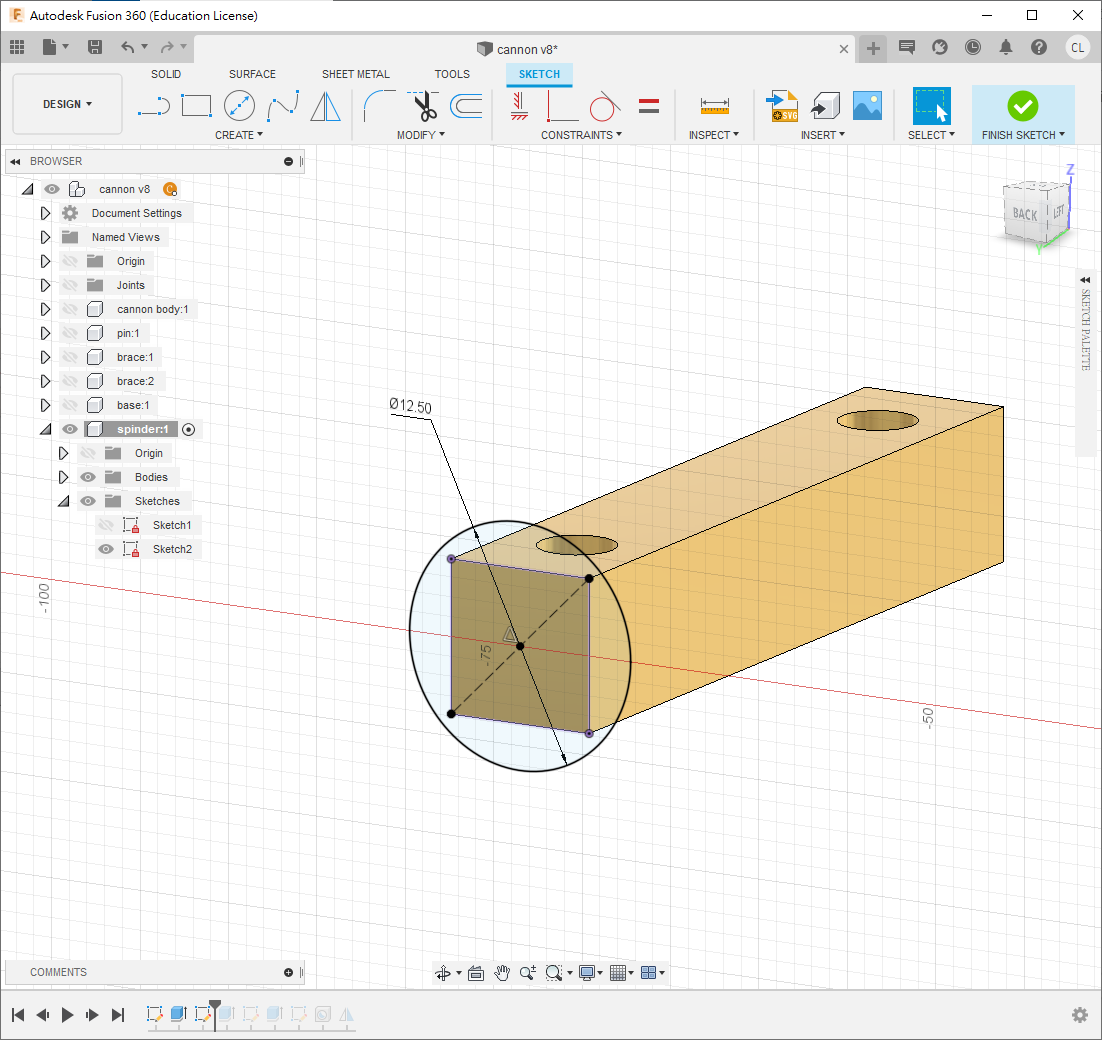The image size is (1102, 1040).
Task: Open the SURFACE tab
Action: [252, 74]
